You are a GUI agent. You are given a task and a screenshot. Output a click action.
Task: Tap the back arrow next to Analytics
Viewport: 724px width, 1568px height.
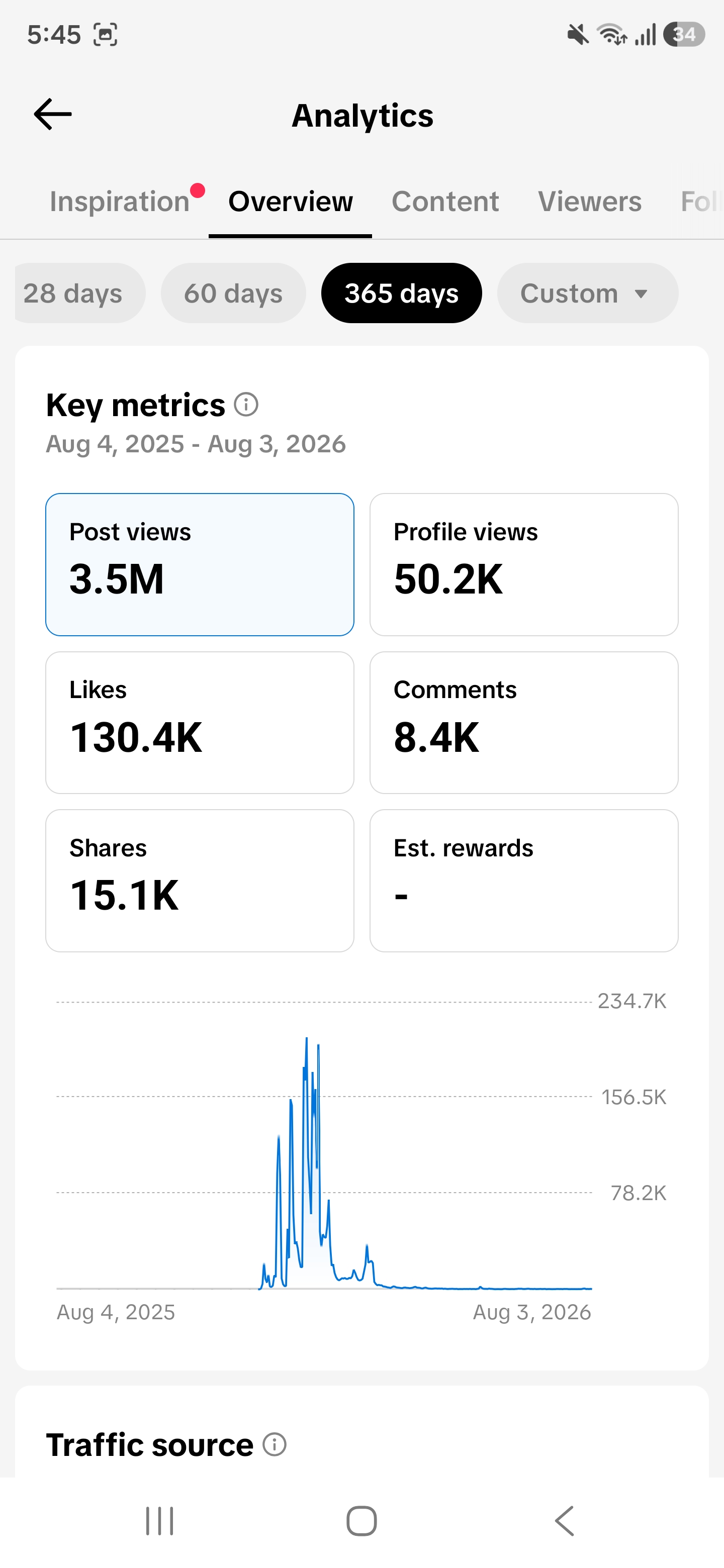pyautogui.click(x=52, y=115)
